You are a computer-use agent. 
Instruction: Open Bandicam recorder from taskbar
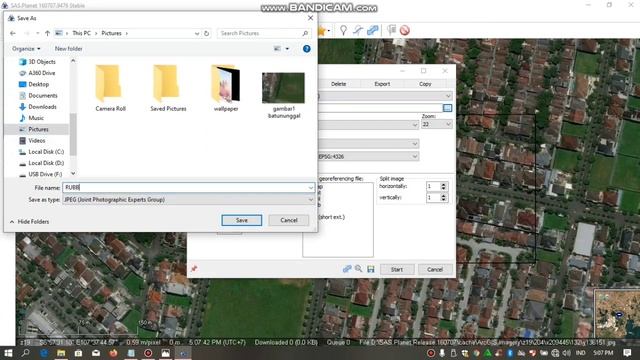(148, 353)
